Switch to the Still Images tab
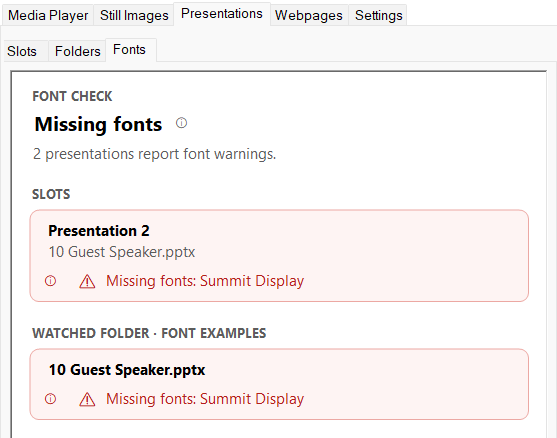 [134, 15]
